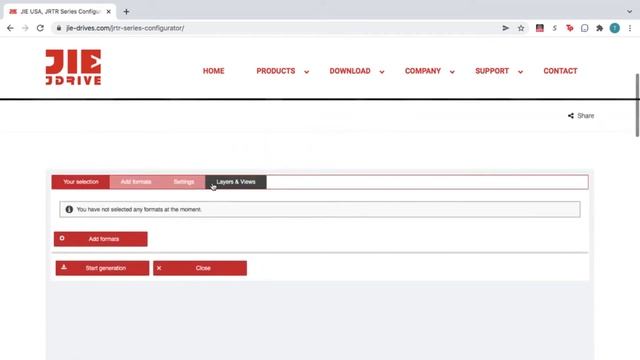Click the Start generation button
Screen dimensions: 640x360
102,268
